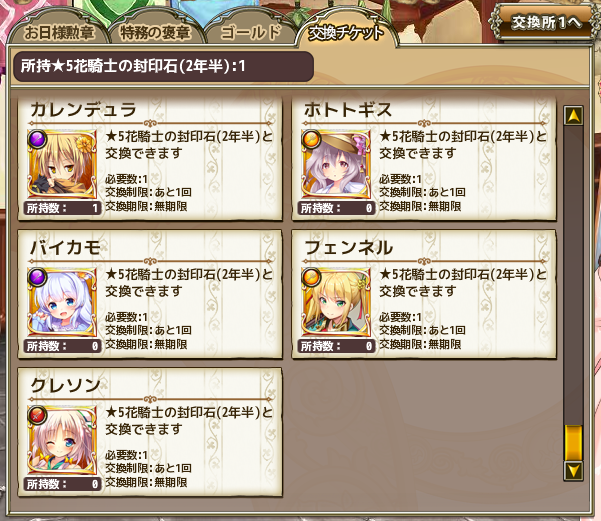Click the scroll down arrow button
Image resolution: width=601 pixels, height=521 pixels.
573,471
